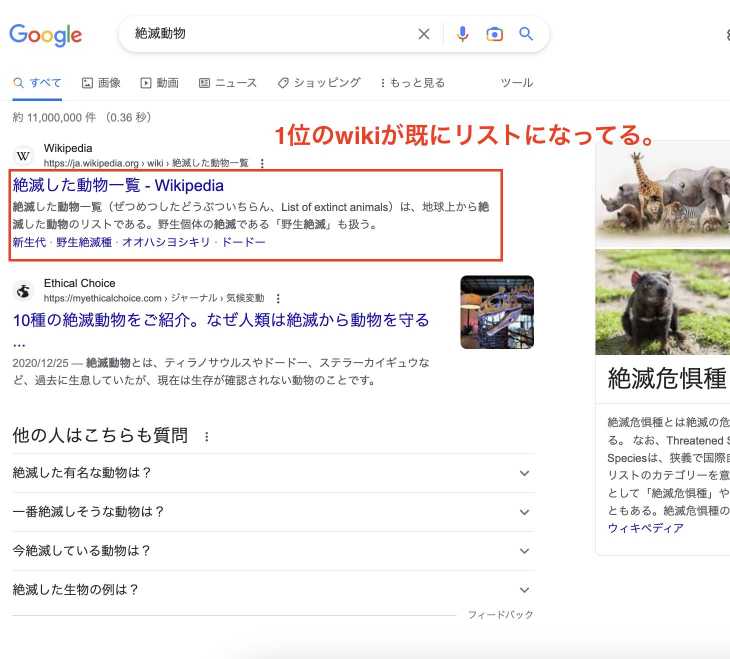Clear the search box with the X icon
Image resolution: width=730 pixels, height=659 pixels.
coord(424,34)
